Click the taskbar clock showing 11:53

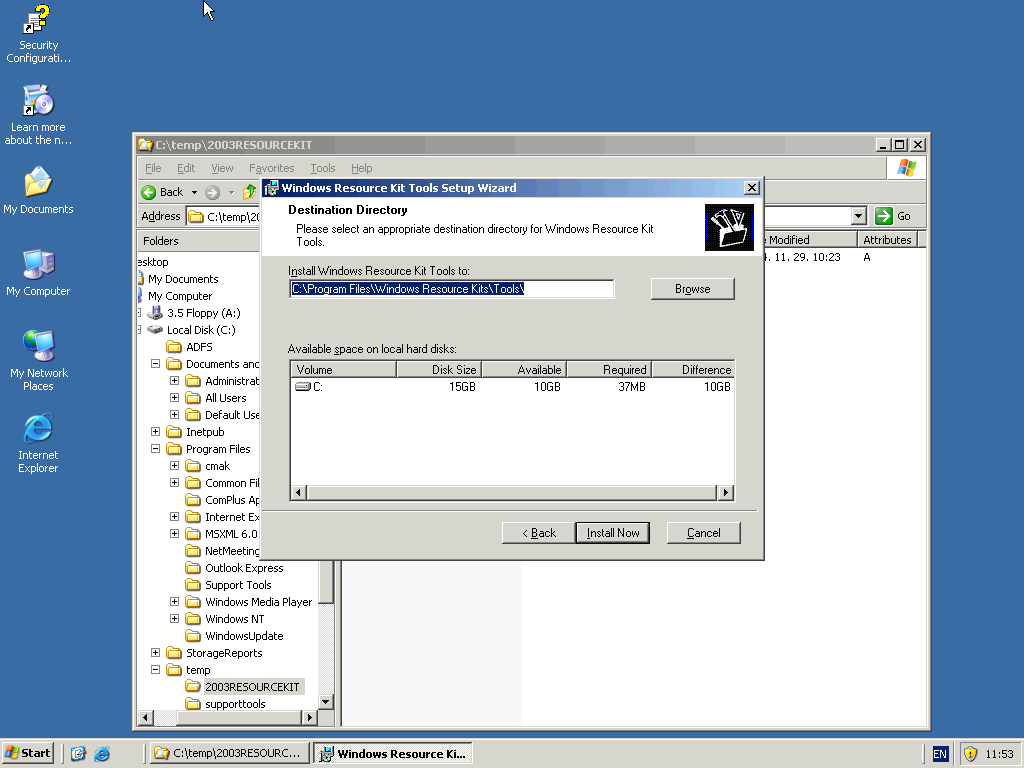999,754
